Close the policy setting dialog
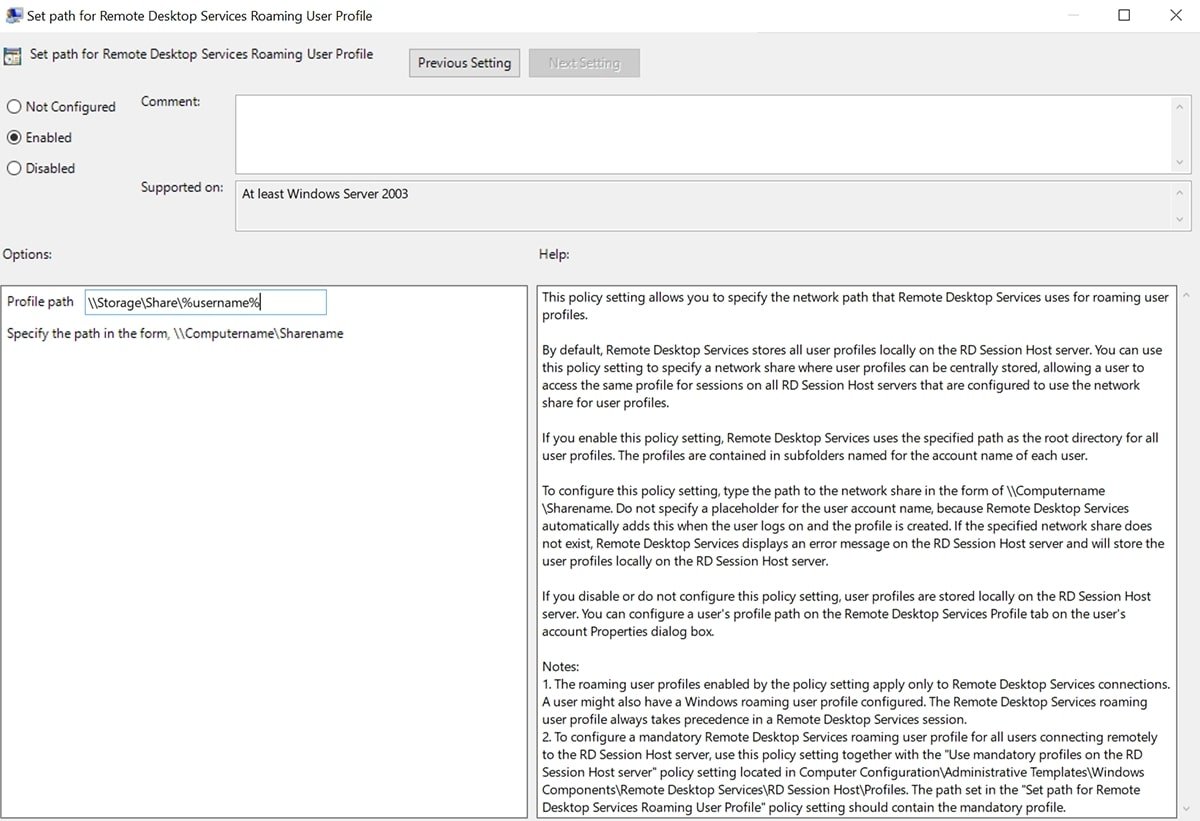This screenshot has width=1200, height=821. pyautogui.click(x=1177, y=15)
